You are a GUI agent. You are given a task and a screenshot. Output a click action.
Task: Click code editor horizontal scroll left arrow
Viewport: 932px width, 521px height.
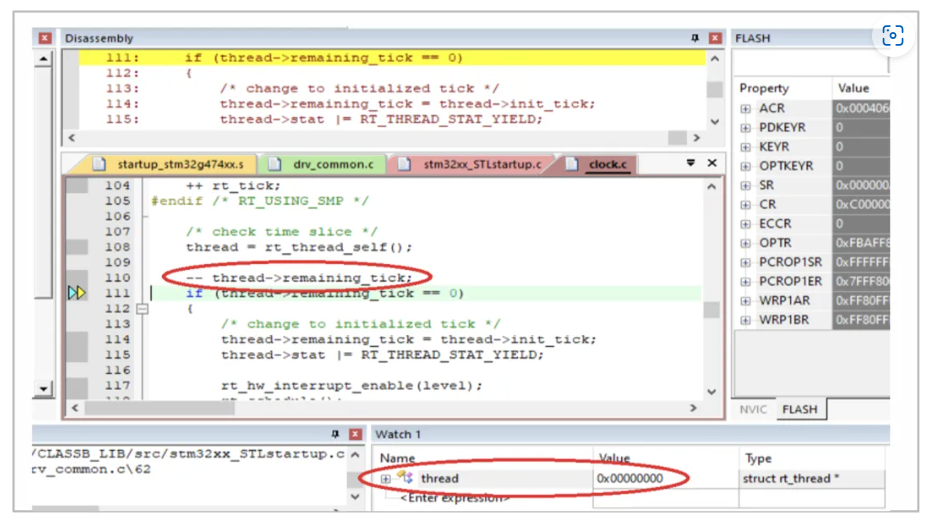[x=75, y=408]
